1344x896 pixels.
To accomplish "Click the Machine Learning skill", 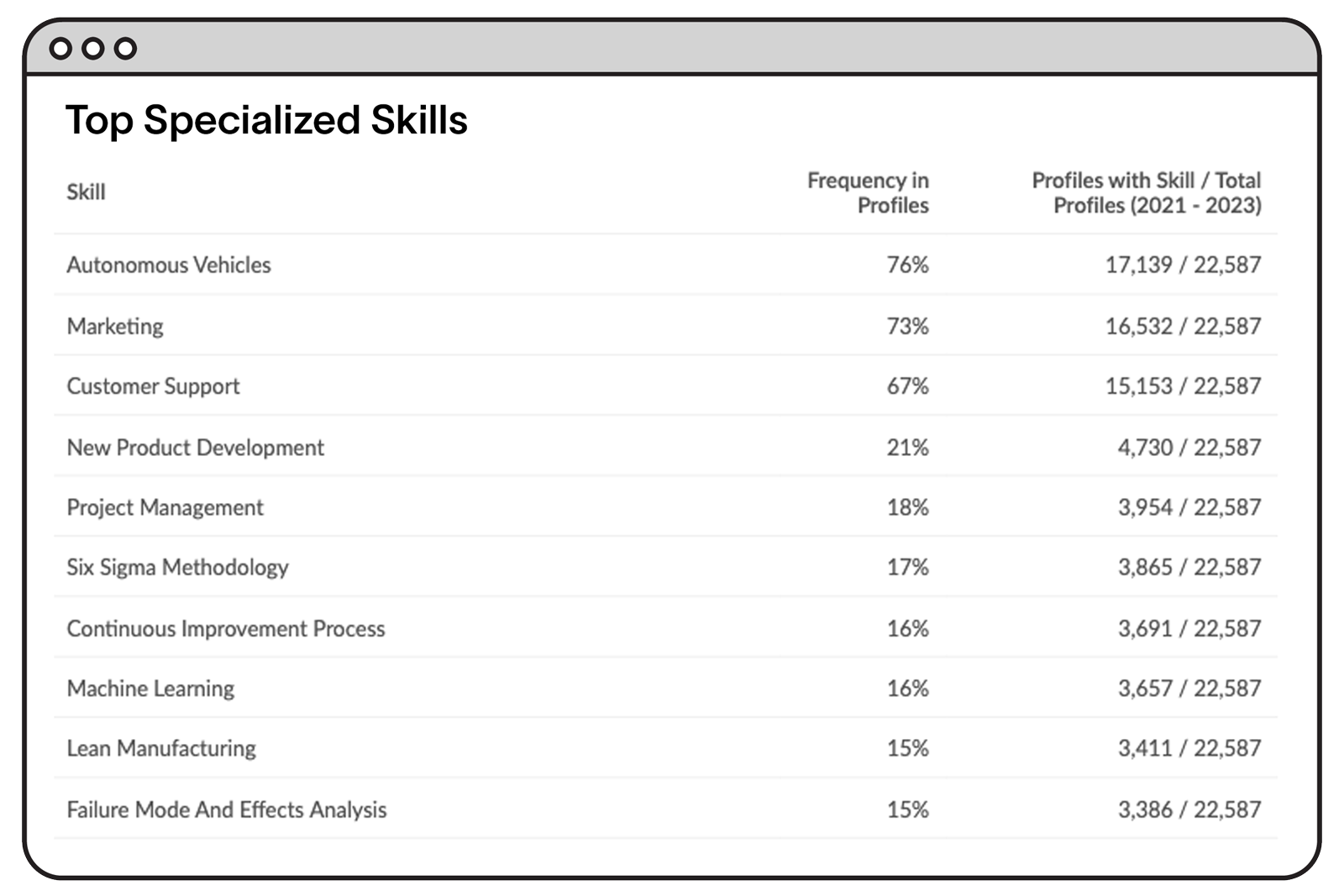I will tap(150, 689).
